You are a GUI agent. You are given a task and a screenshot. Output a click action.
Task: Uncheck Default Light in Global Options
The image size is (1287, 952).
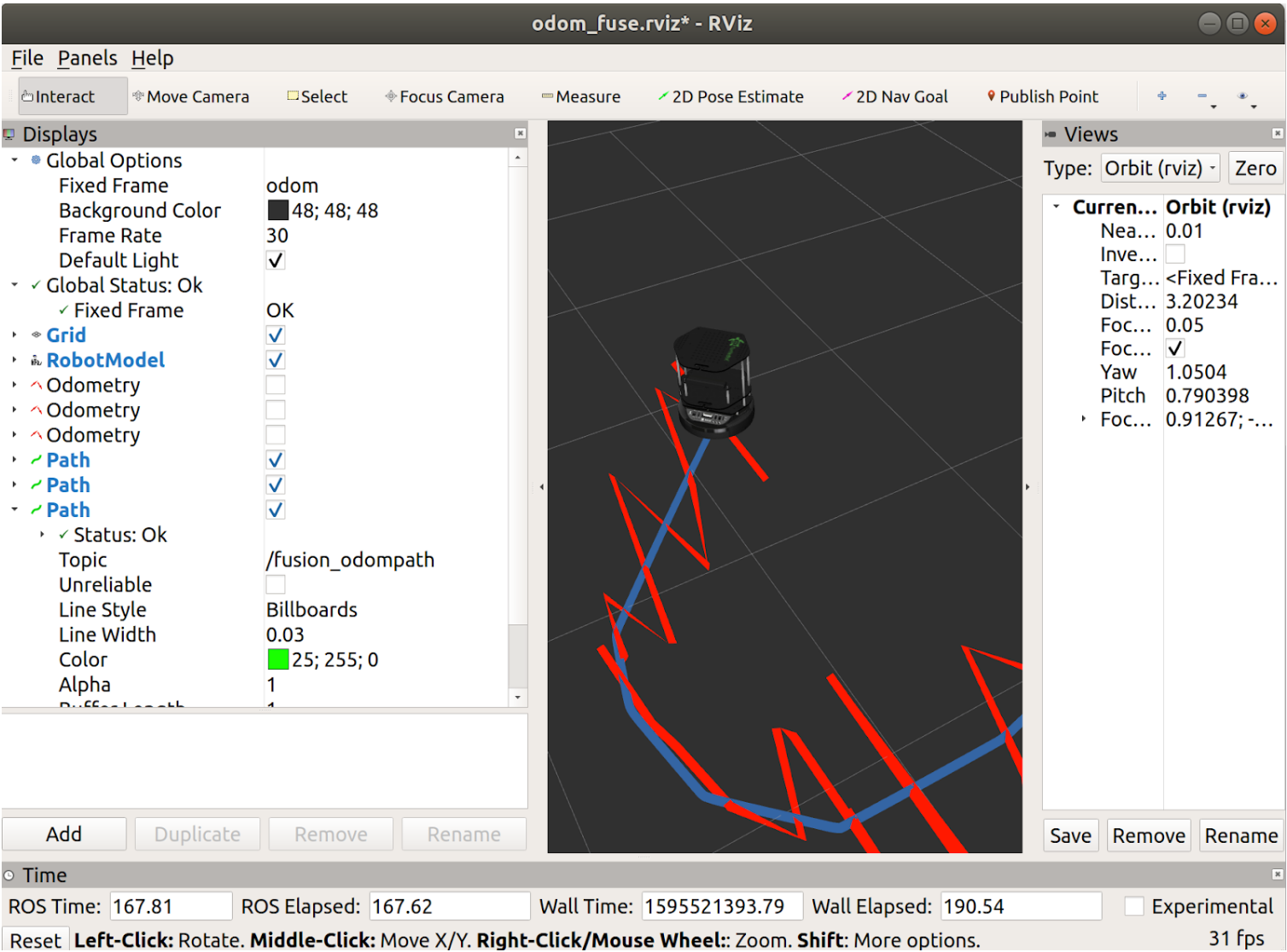pos(275,260)
